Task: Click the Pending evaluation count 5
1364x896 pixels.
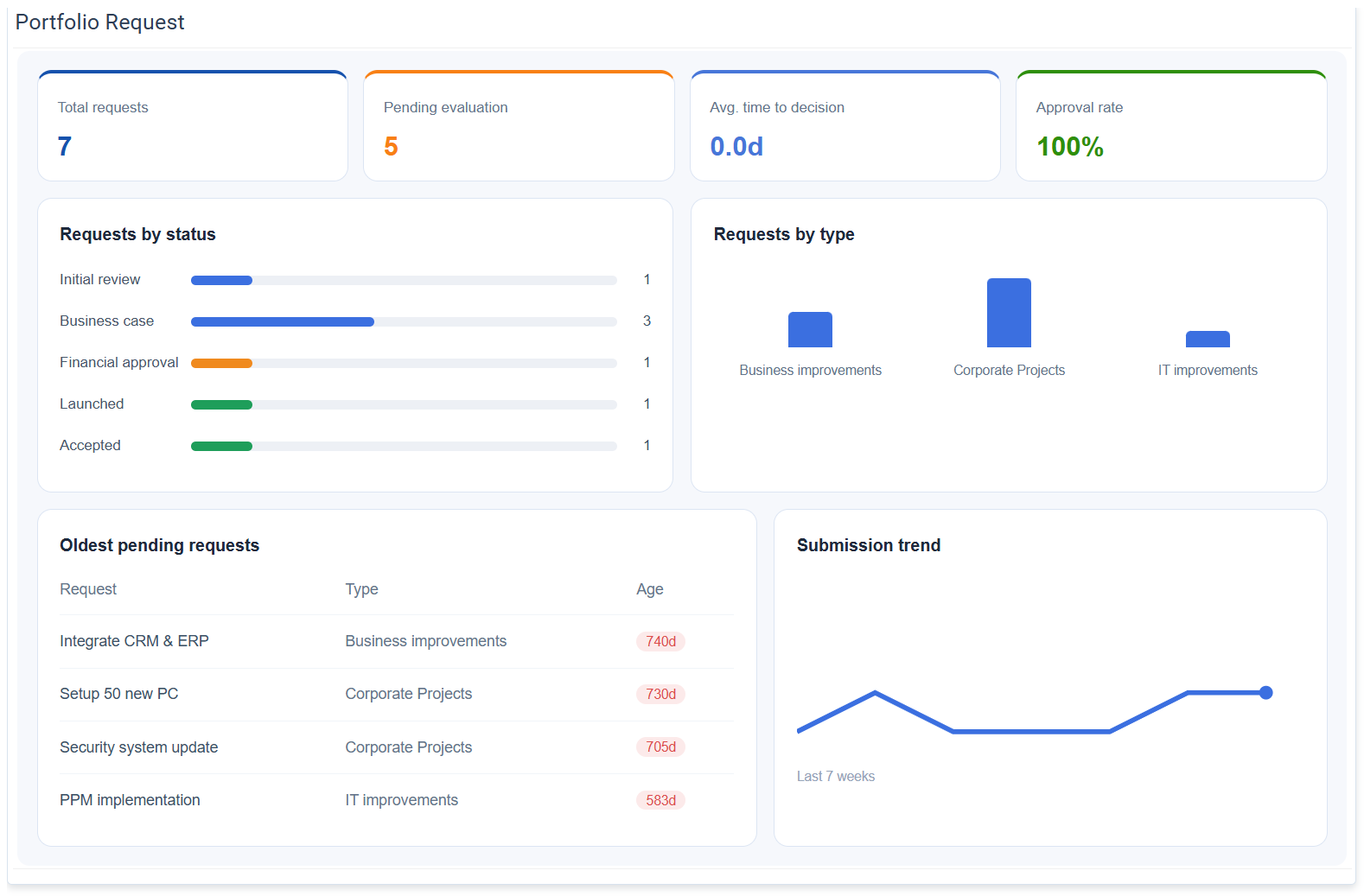Action: (x=391, y=147)
